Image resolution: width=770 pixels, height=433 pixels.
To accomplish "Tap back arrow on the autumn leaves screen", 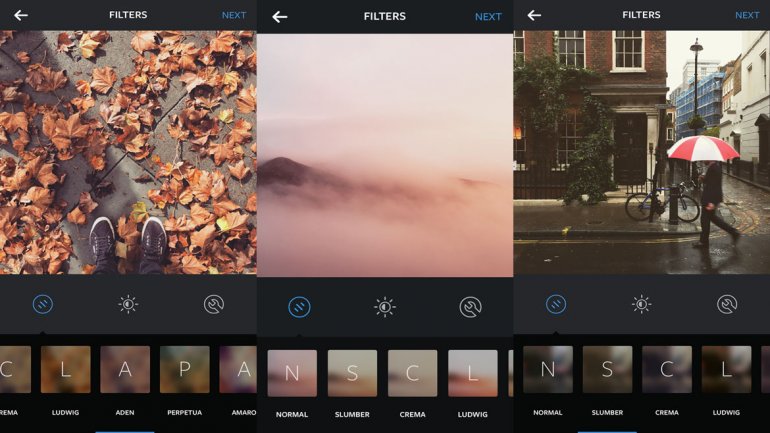I will [x=20, y=15].
